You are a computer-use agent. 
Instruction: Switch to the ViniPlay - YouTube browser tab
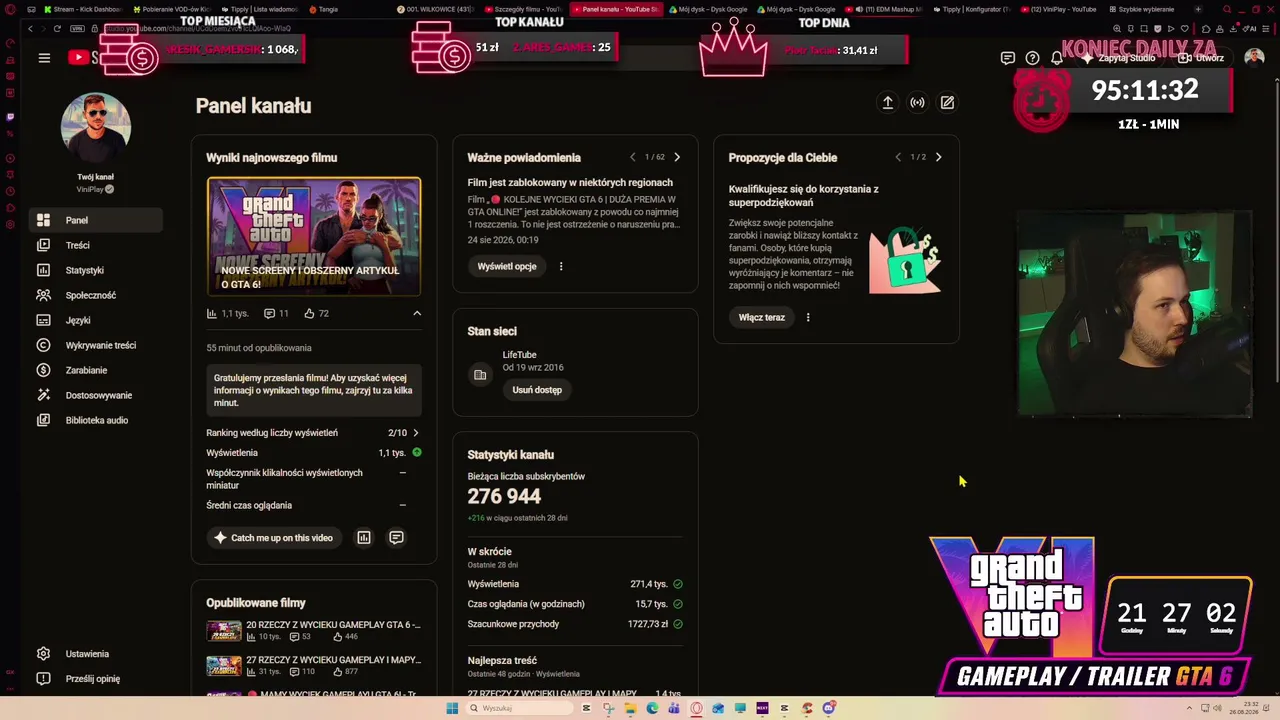(x=1060, y=9)
